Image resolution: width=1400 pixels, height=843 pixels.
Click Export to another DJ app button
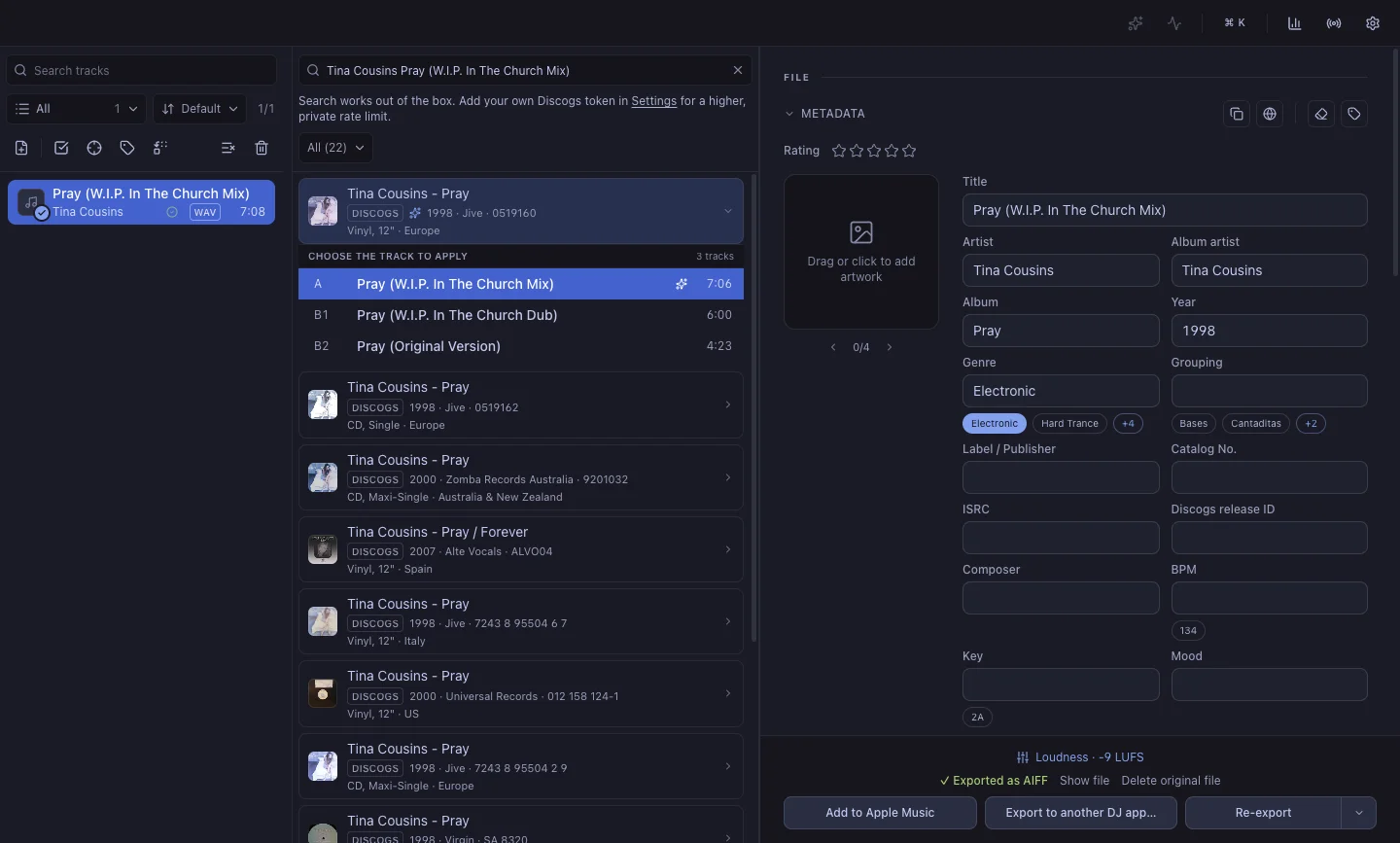click(1081, 813)
